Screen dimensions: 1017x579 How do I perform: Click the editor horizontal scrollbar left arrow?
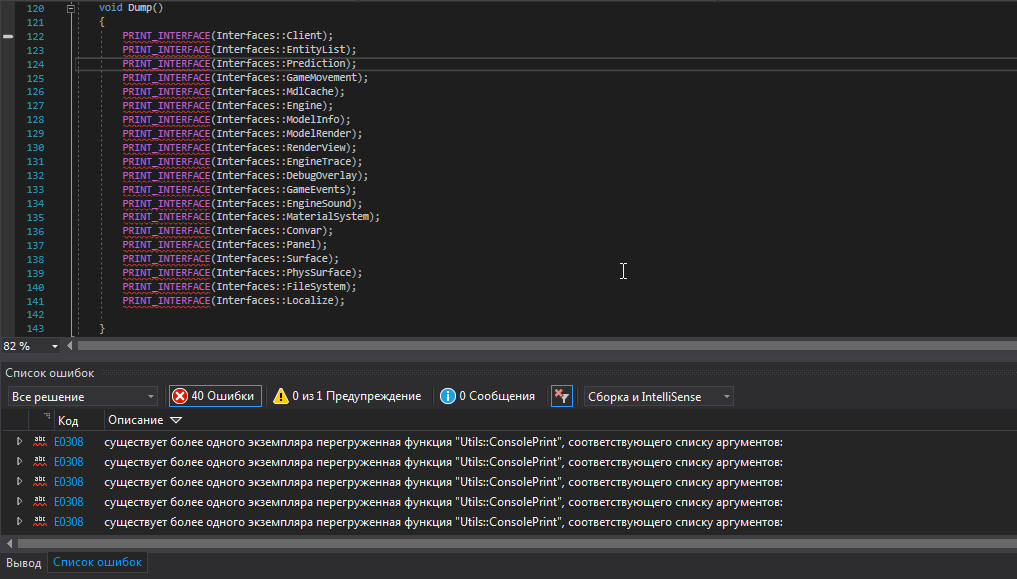pos(69,346)
